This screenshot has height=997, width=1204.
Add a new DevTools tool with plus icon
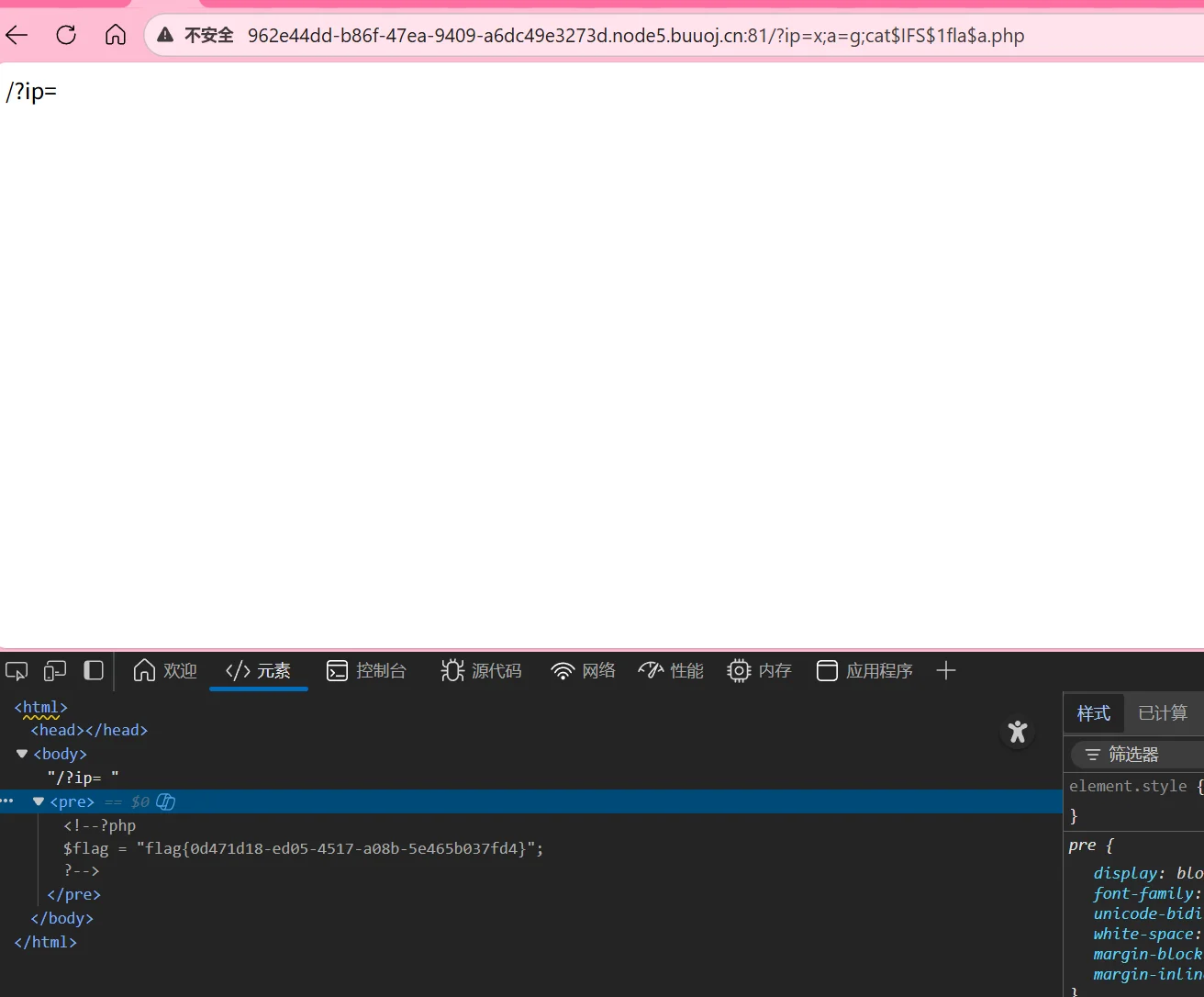[x=946, y=671]
